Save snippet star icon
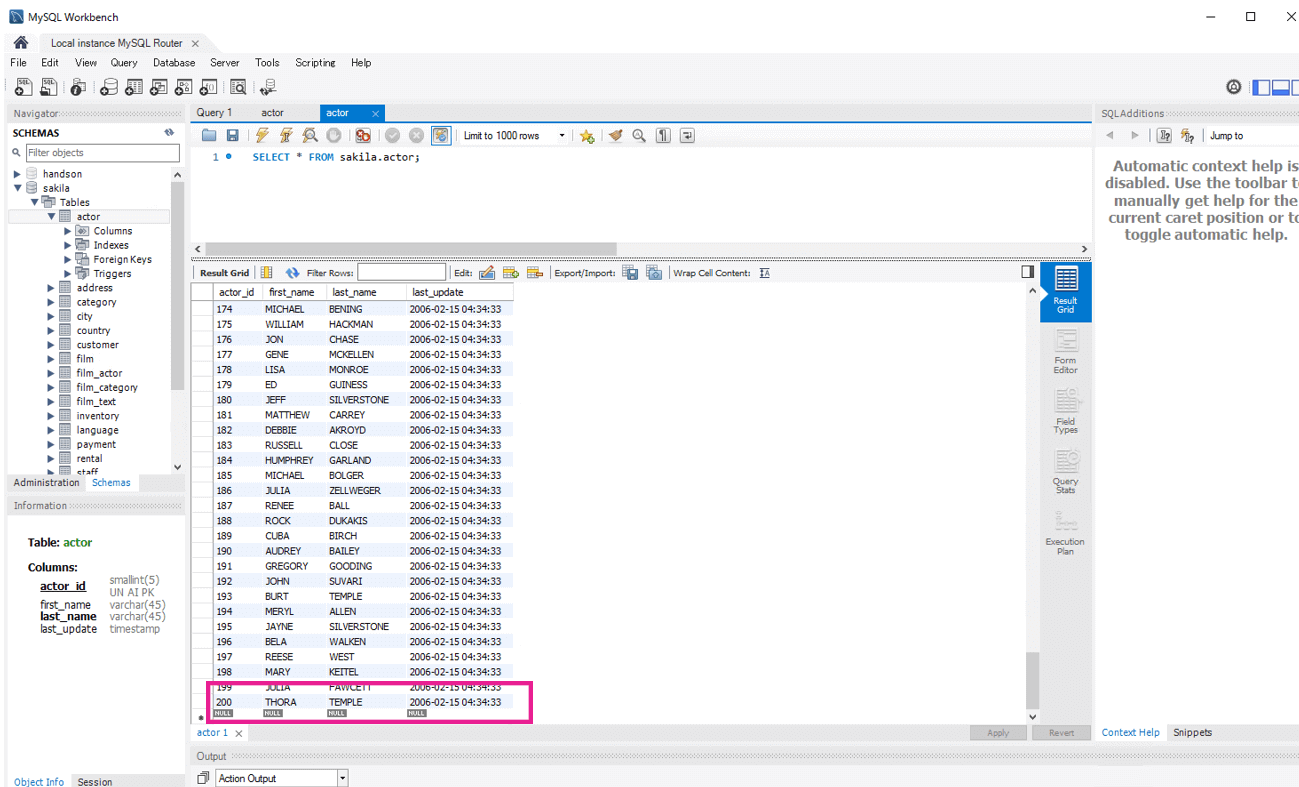This screenshot has width=1299, height=787. [587, 136]
